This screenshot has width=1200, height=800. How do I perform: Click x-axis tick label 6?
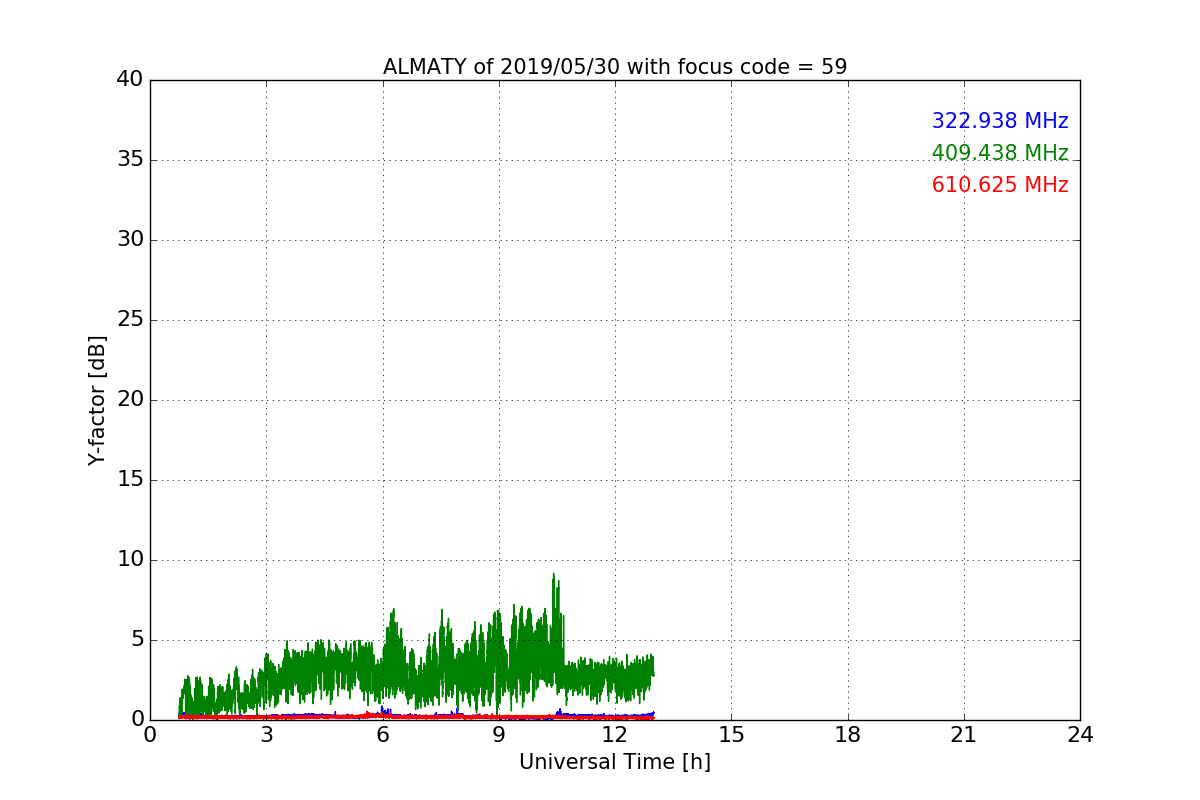pyautogui.click(x=383, y=735)
